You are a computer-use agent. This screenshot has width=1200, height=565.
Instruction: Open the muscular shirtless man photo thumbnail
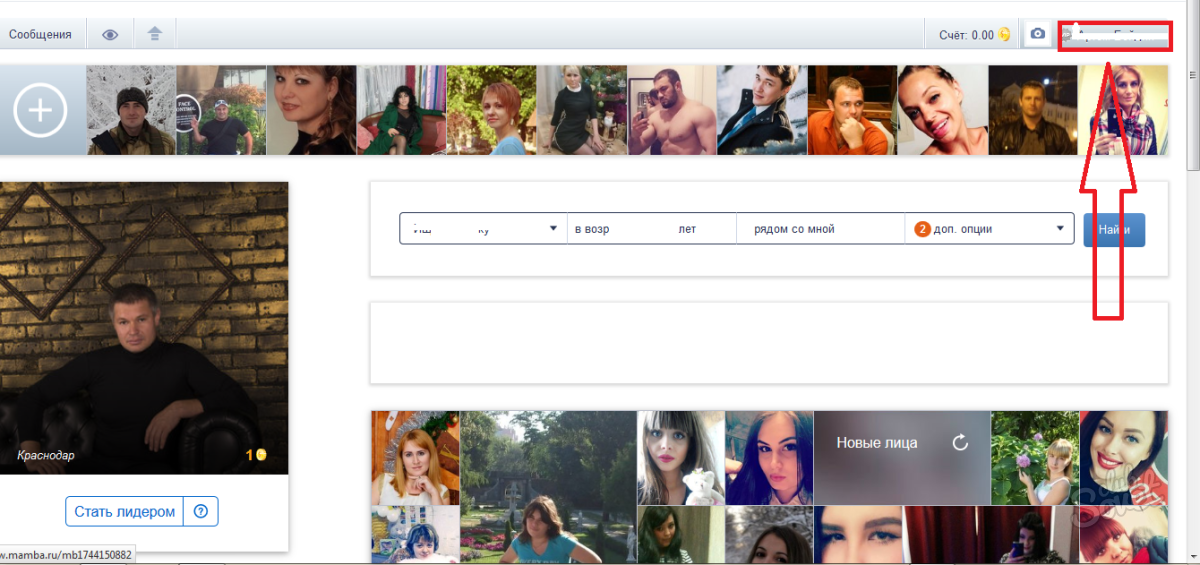[672, 110]
